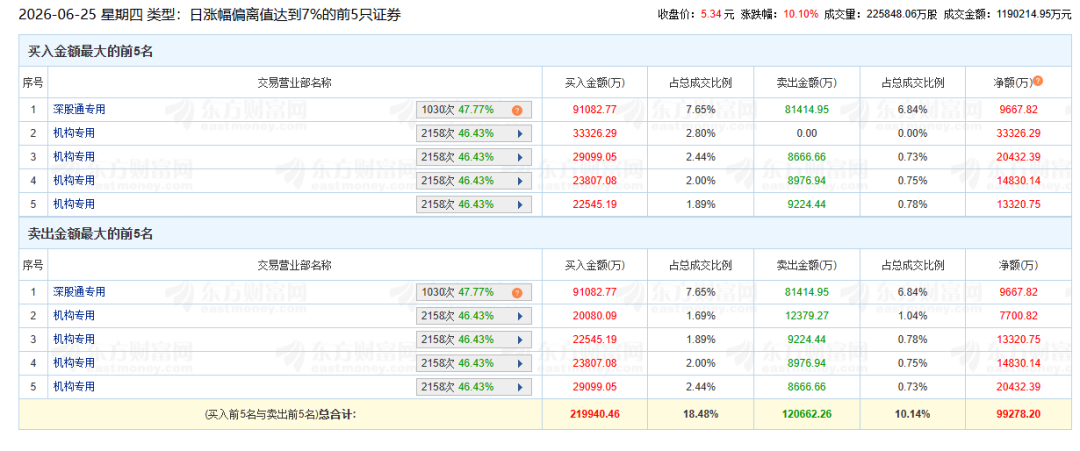Expand the arrow in sell table row 5 (29099.05)
1080x451 pixels.
pos(519,386)
